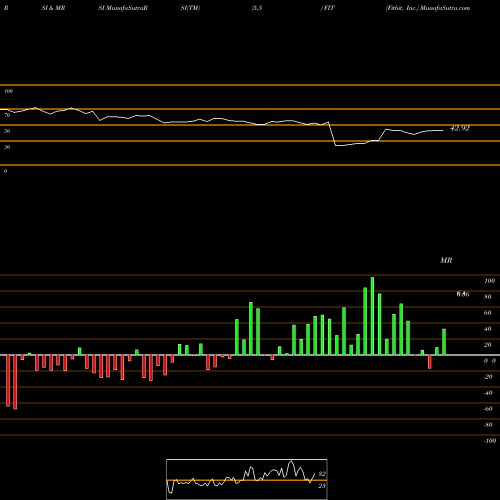Click the '80' label on MR axis
Viewport: 500px width, 500px height.
pyautogui.click(x=488, y=297)
